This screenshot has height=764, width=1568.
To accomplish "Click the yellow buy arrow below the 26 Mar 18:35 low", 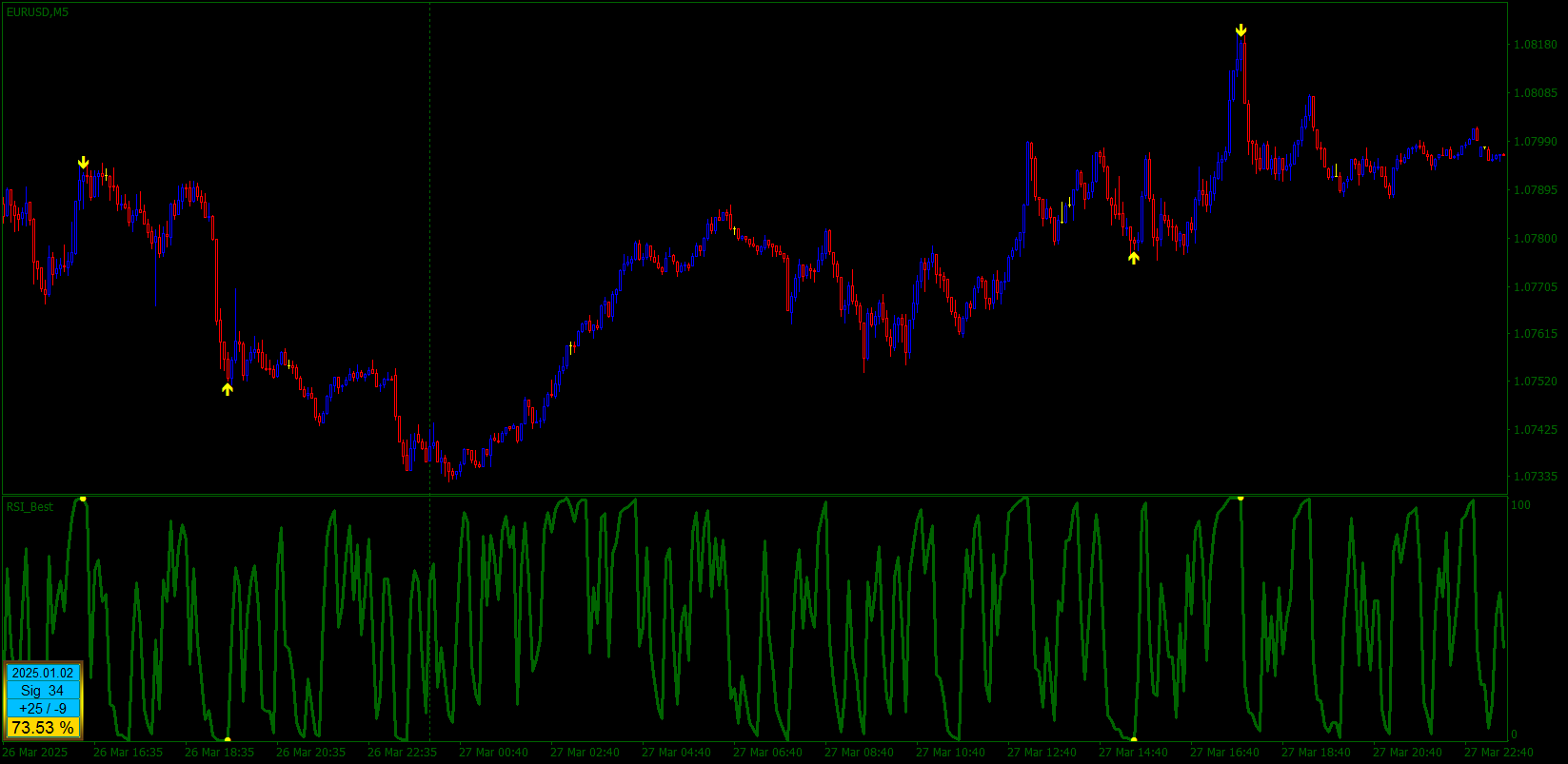I will click(227, 388).
